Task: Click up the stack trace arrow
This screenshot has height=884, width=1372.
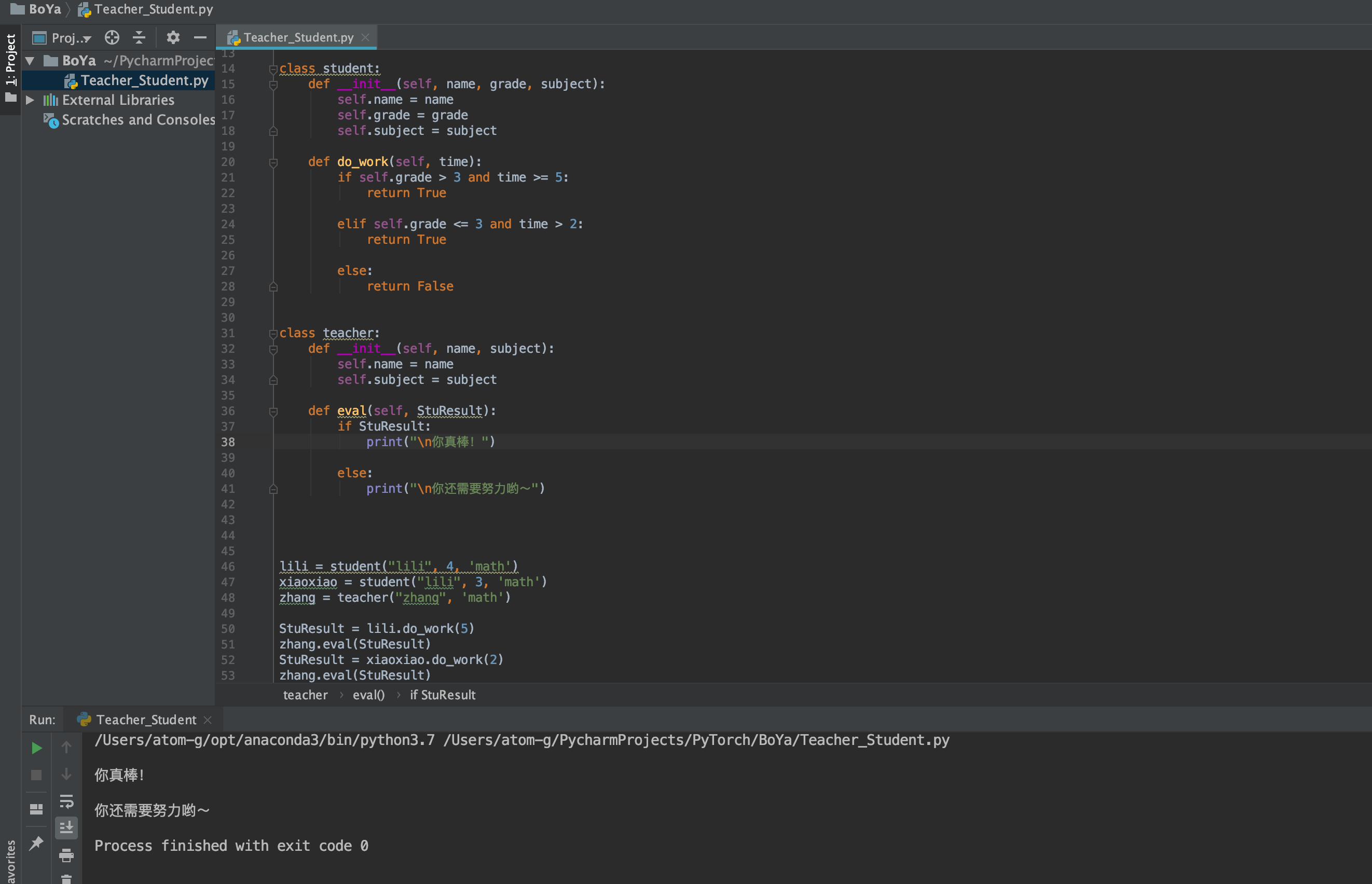Action: pos(66,747)
